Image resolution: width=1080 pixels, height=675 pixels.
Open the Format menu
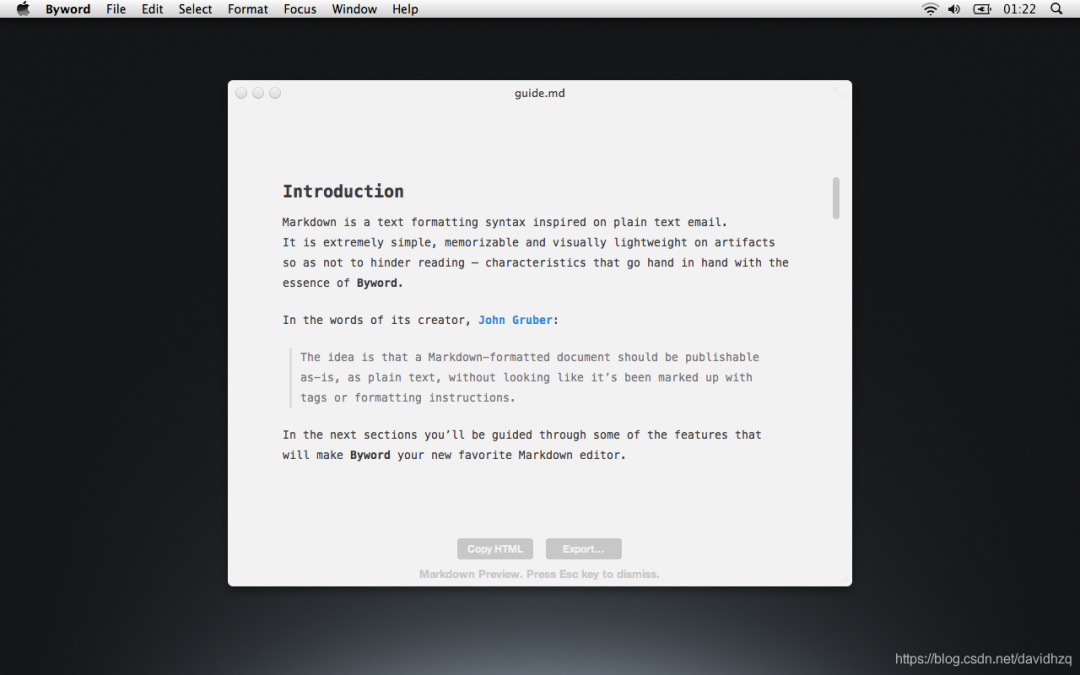[247, 9]
